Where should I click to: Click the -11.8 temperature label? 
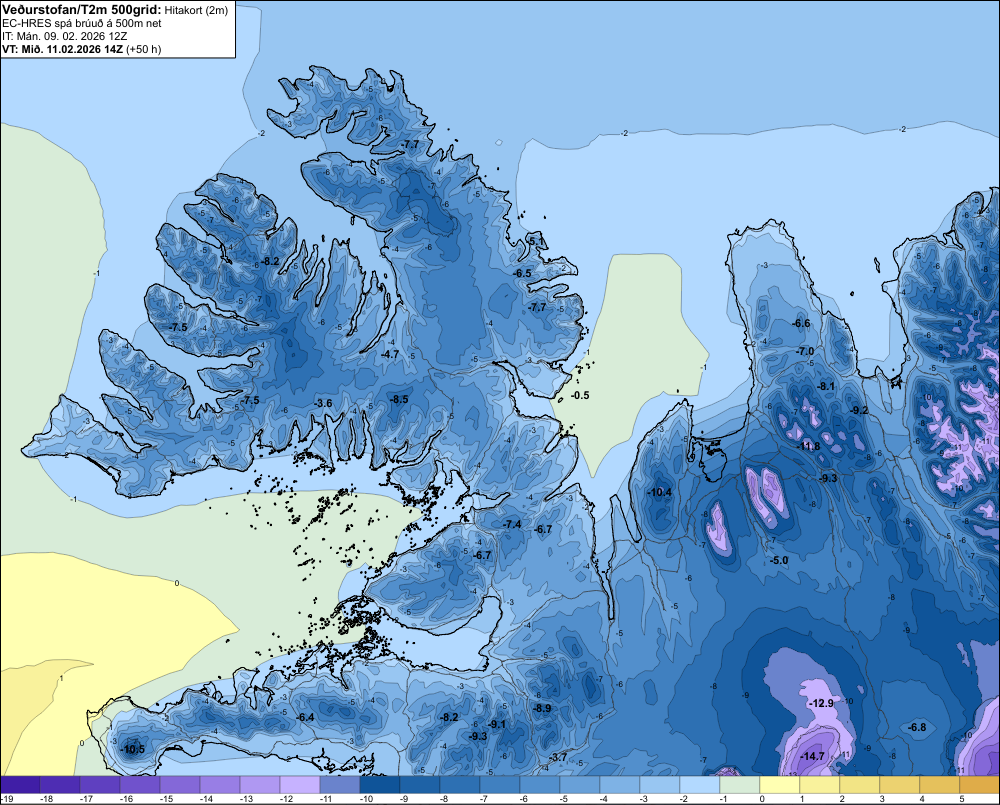(x=809, y=446)
